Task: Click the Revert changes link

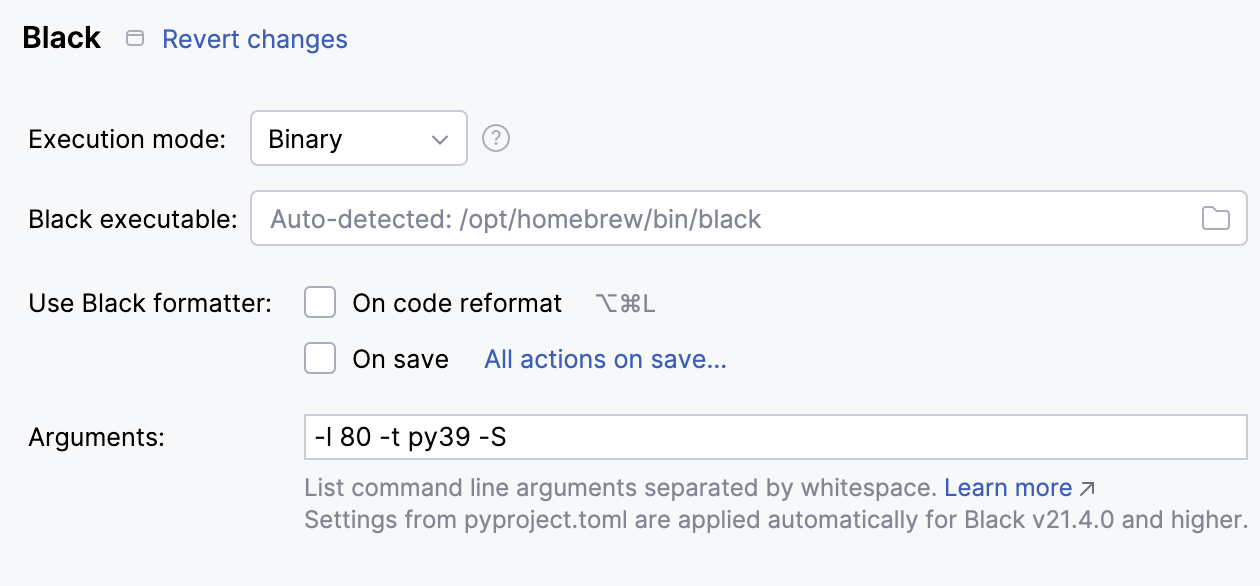Action: pyautogui.click(x=254, y=38)
